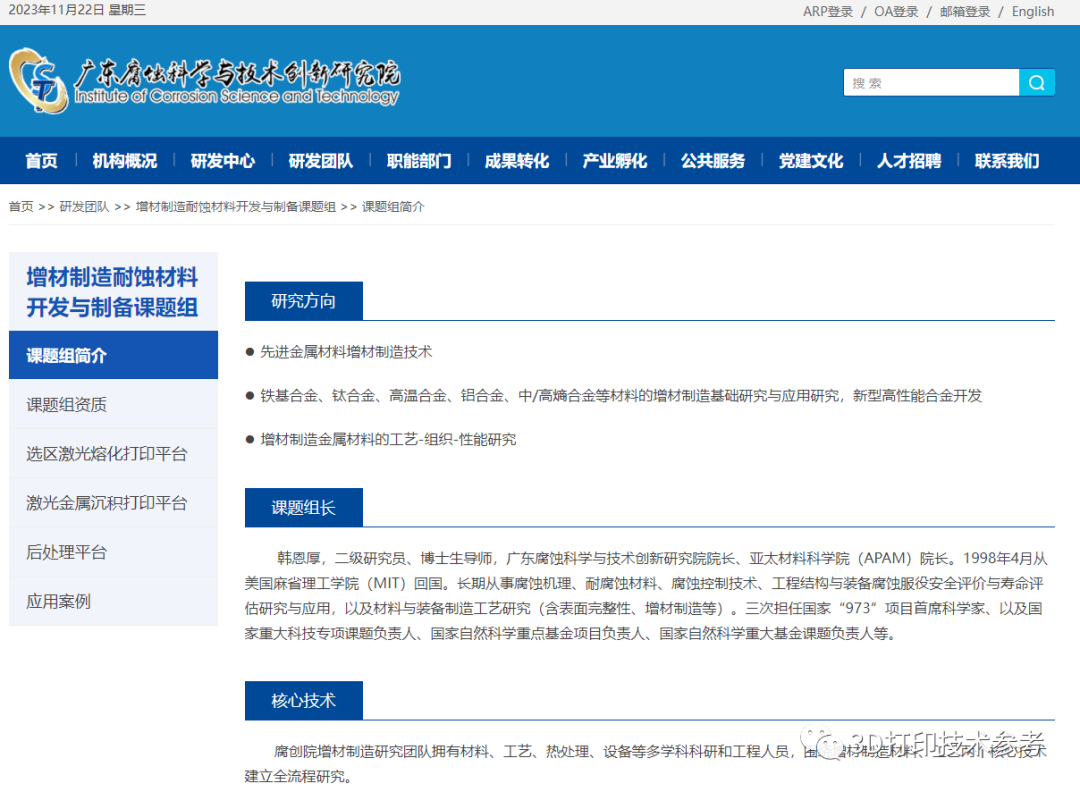Open 公共服务 navigation item
Screen dimensions: 1080x792
(713, 161)
